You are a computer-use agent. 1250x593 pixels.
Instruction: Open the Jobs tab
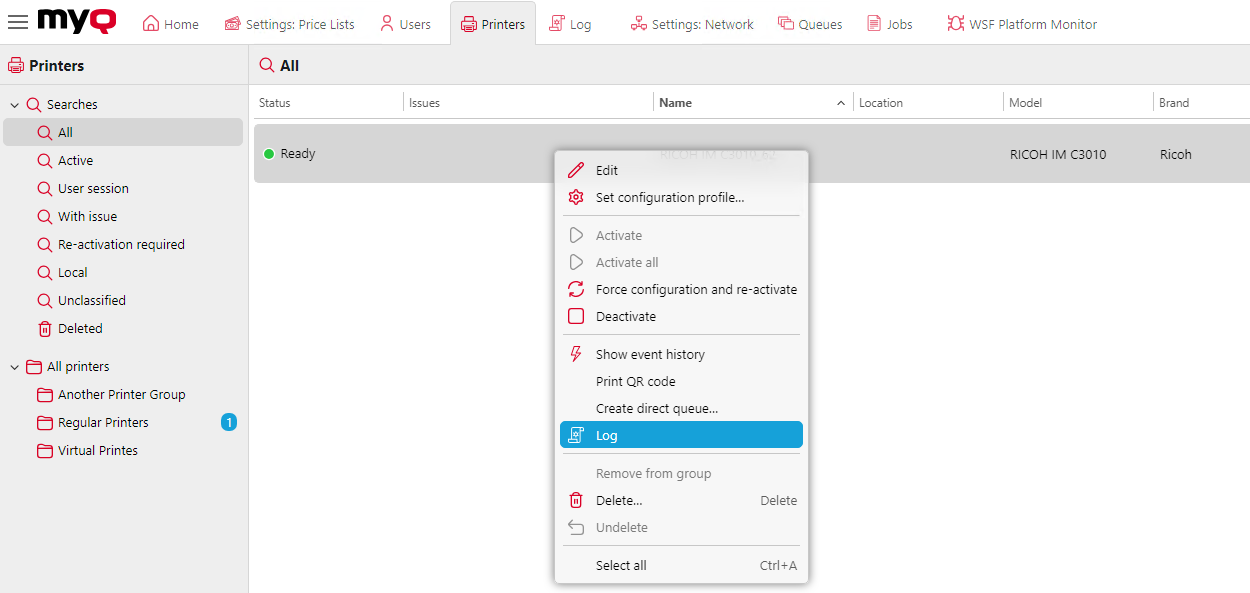coord(889,24)
